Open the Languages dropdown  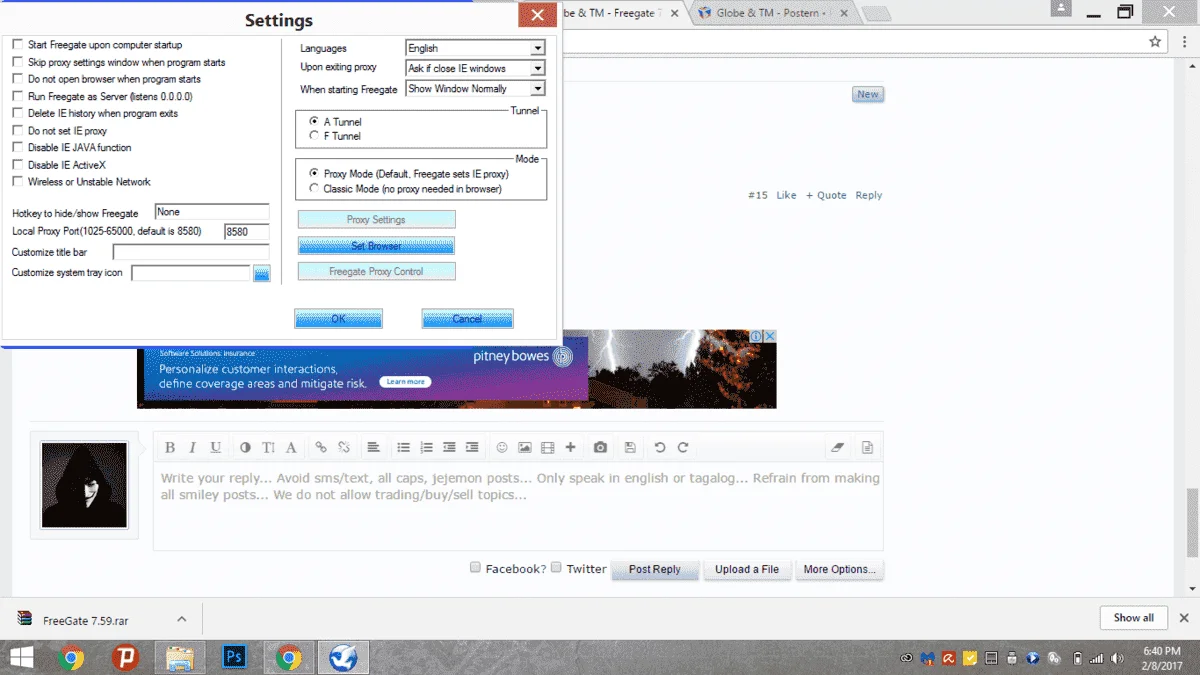[475, 48]
